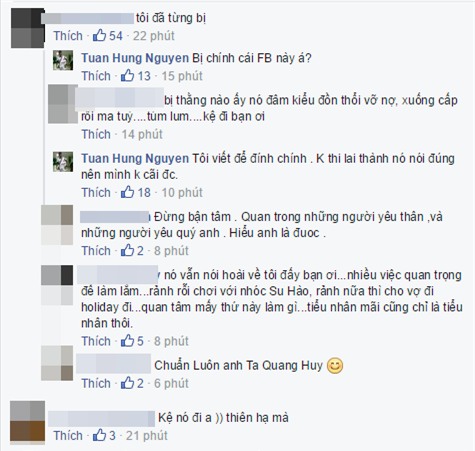Click the thumbs-up icon showing 3 likes
This screenshot has height=451, width=475.
point(99,435)
